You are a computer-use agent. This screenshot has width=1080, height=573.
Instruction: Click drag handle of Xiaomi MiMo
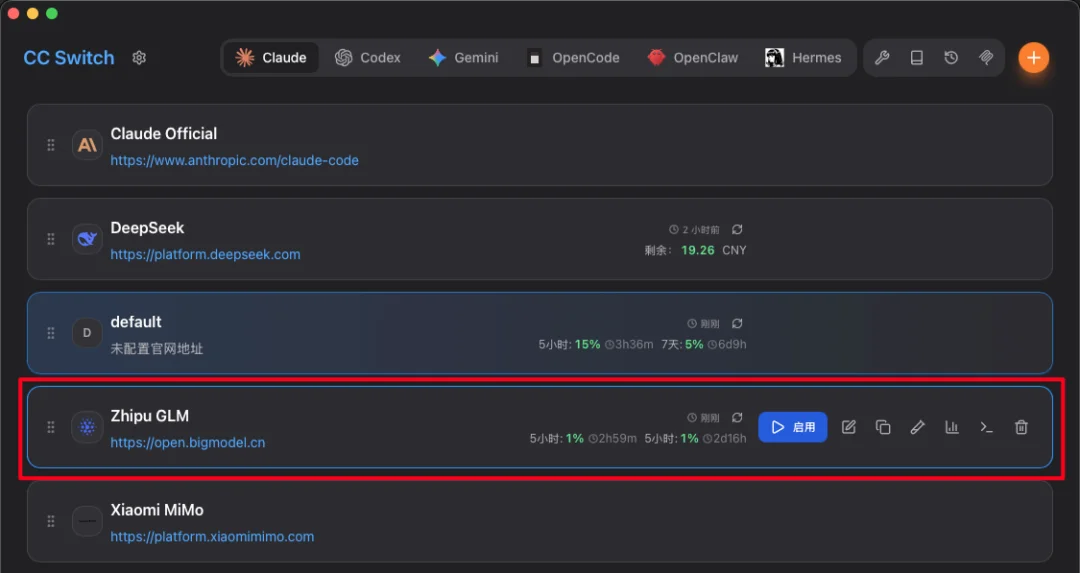(51, 521)
